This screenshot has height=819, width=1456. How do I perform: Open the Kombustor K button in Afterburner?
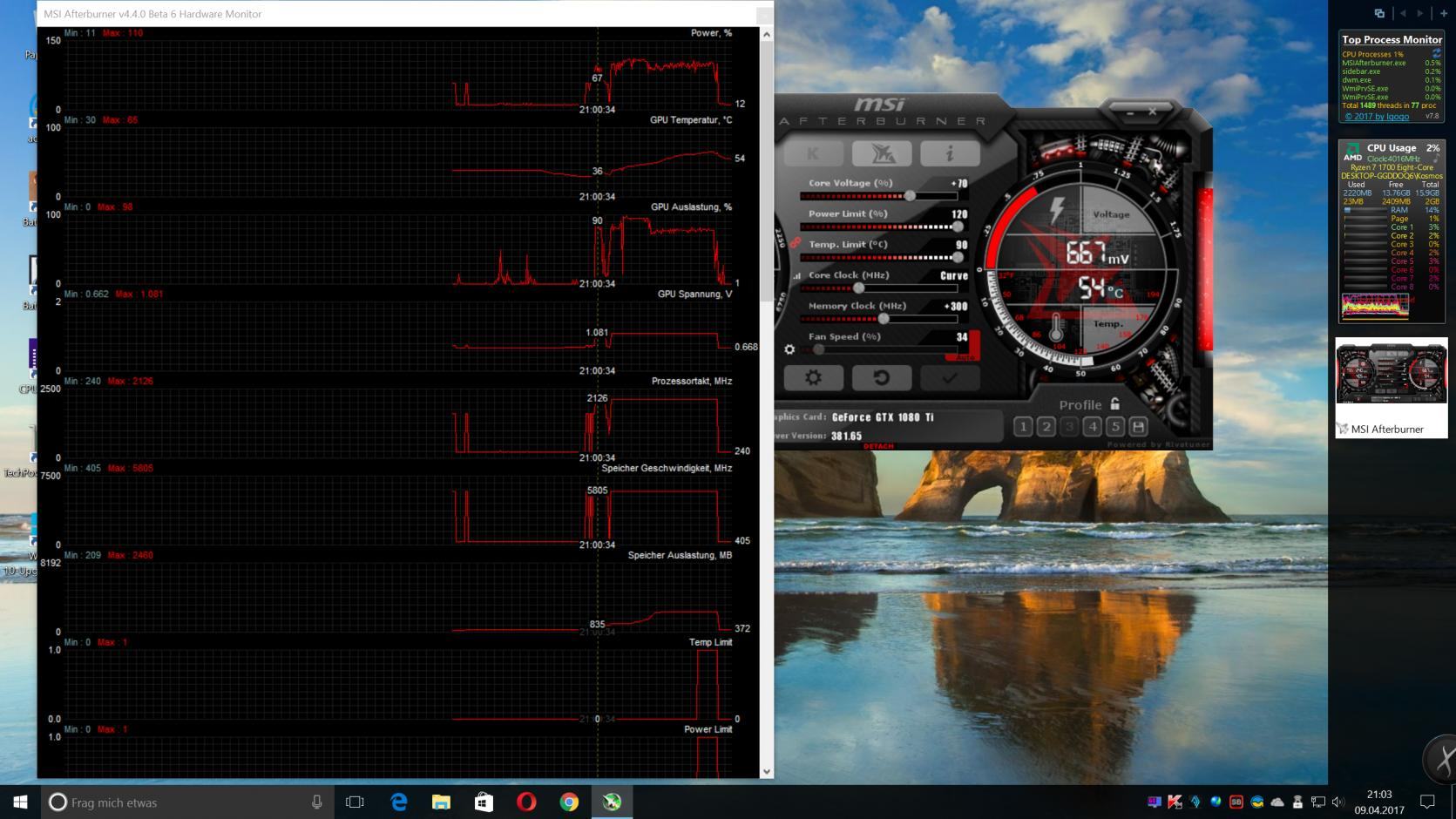(813, 153)
